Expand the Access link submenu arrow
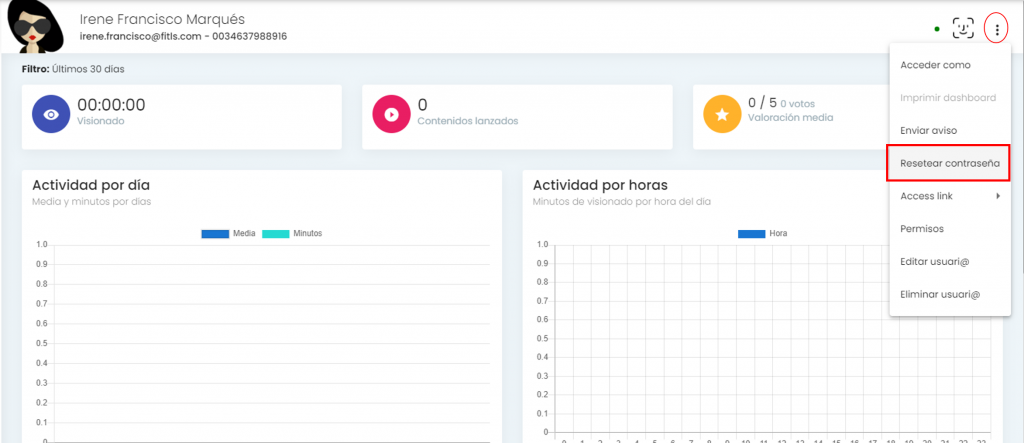The width and height of the screenshot is (1024, 443). coord(998,196)
